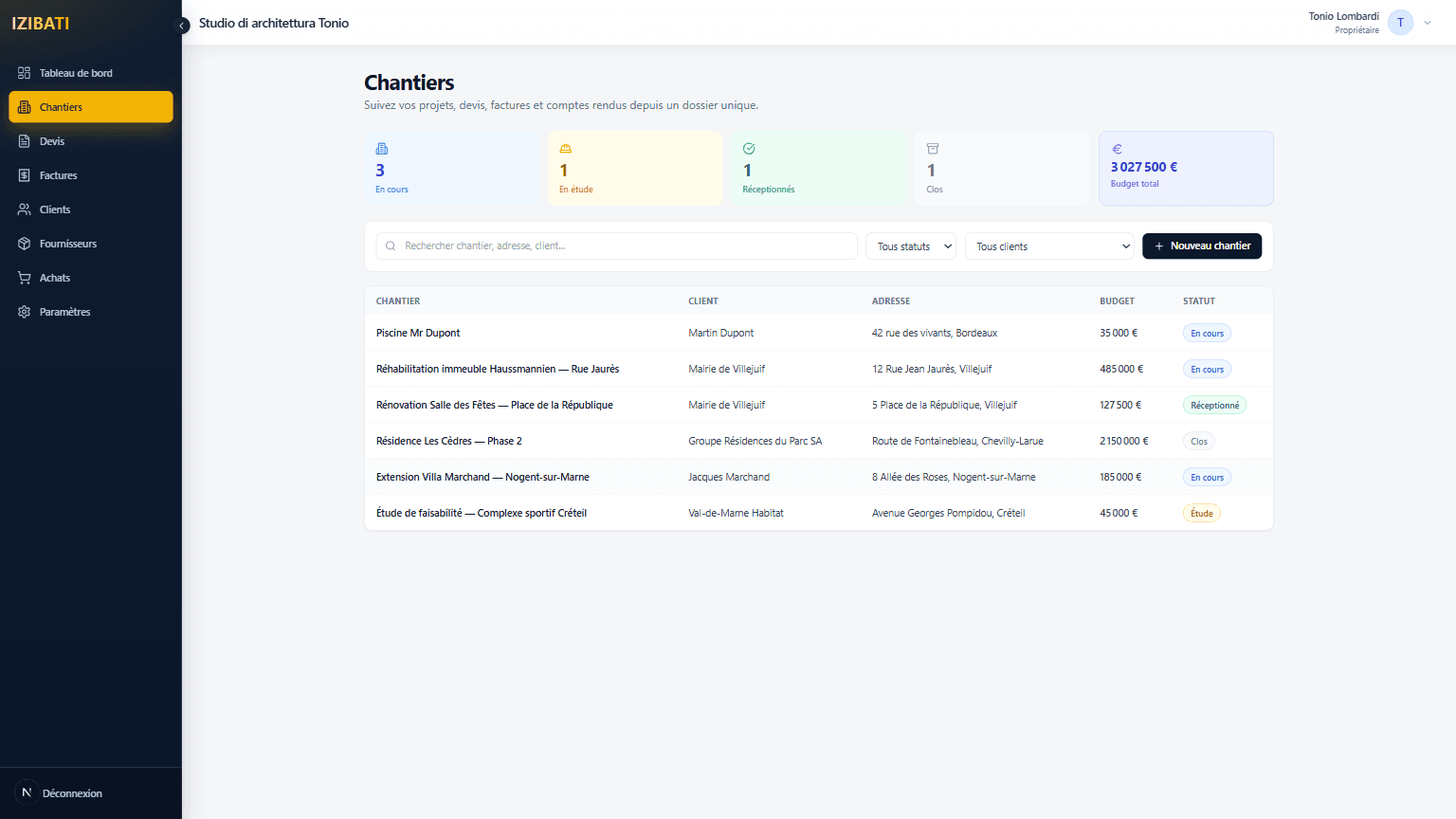
Task: Click the Achats shopping cart icon
Action: tap(25, 278)
